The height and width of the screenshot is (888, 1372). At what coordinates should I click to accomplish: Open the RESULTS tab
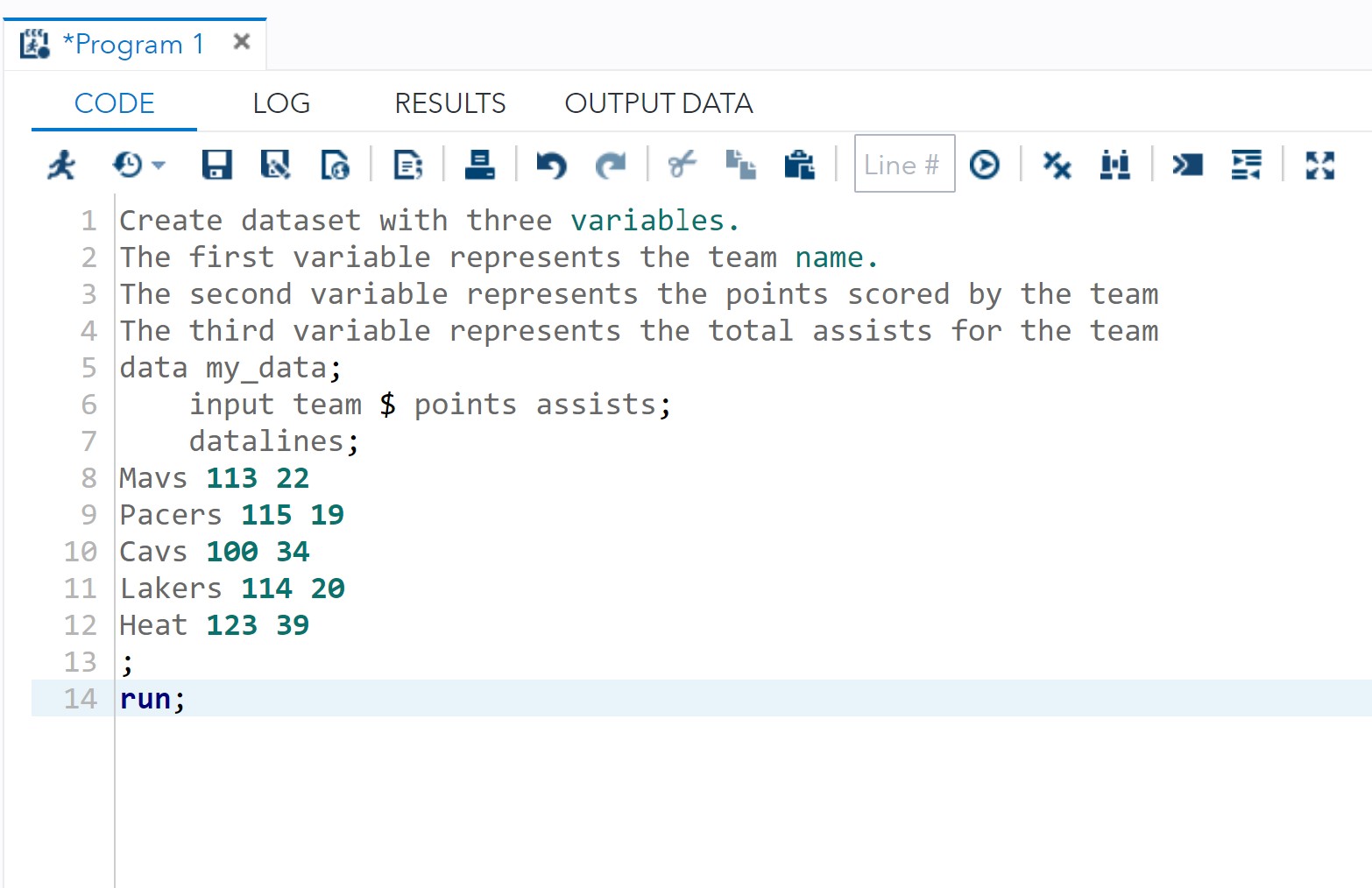point(449,102)
